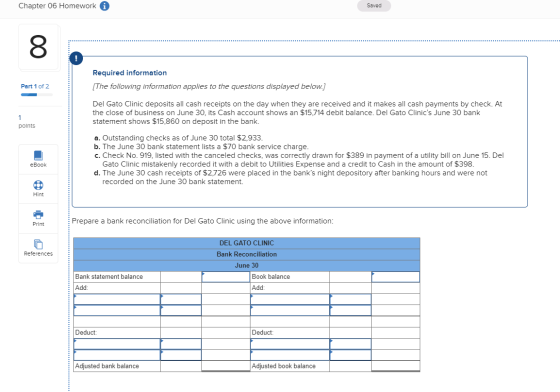The height and width of the screenshot is (392, 560).
Task: Click the Saved status pill
Action: (374, 6)
